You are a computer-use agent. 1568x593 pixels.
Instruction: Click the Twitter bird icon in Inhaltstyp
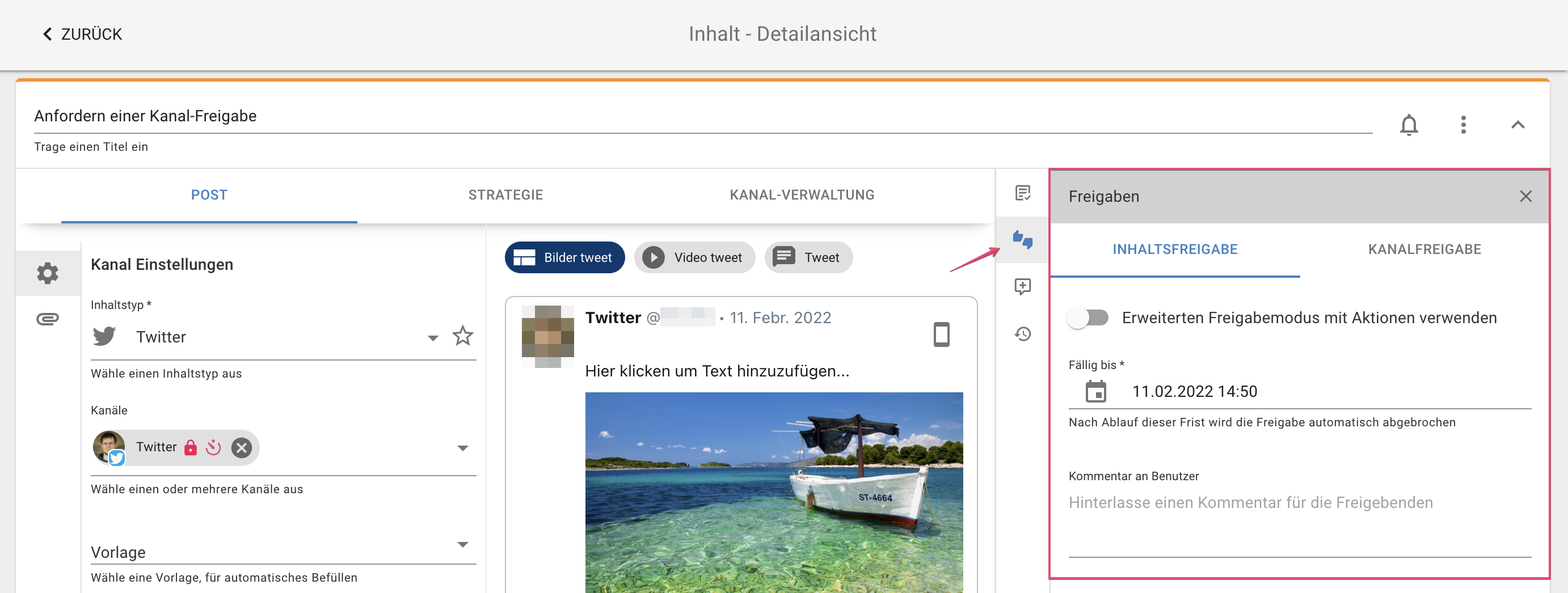104,336
